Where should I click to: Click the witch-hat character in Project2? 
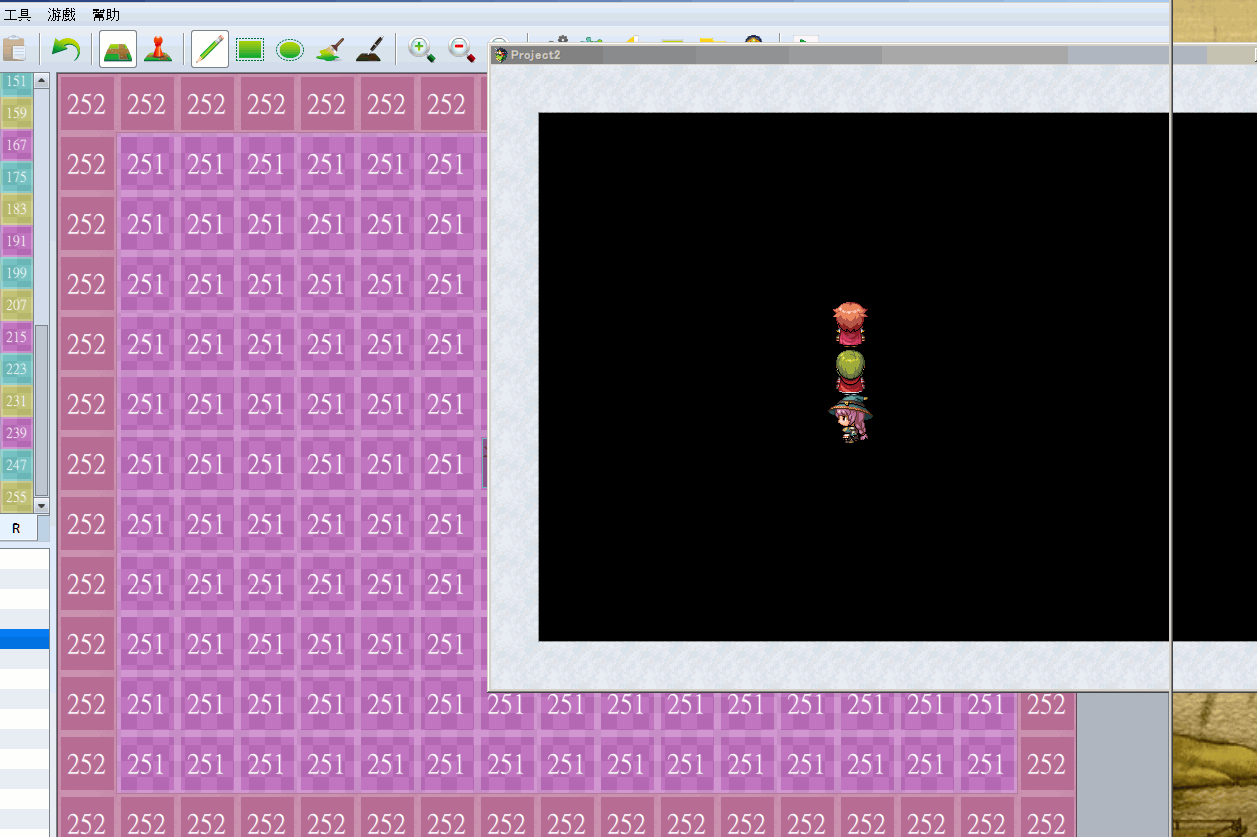coord(850,418)
